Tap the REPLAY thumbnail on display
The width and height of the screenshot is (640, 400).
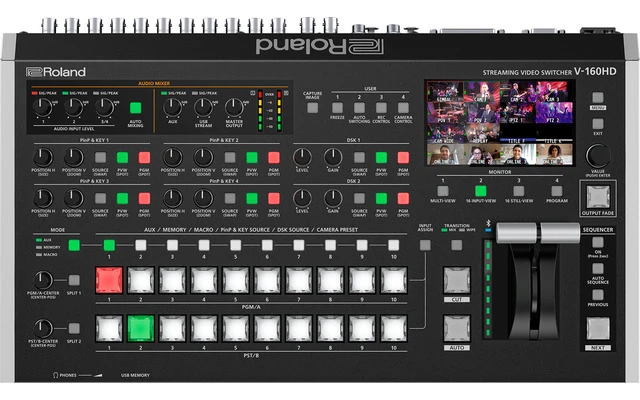tap(482, 133)
